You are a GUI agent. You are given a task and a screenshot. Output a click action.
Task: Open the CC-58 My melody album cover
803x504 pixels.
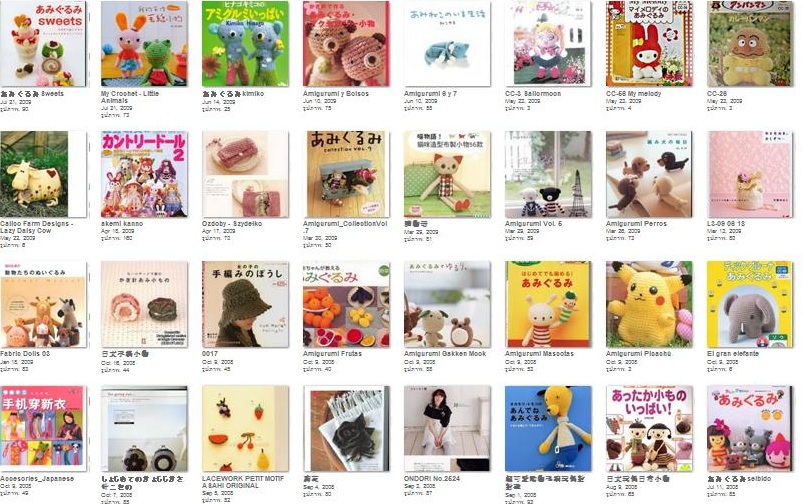pyautogui.click(x=649, y=44)
